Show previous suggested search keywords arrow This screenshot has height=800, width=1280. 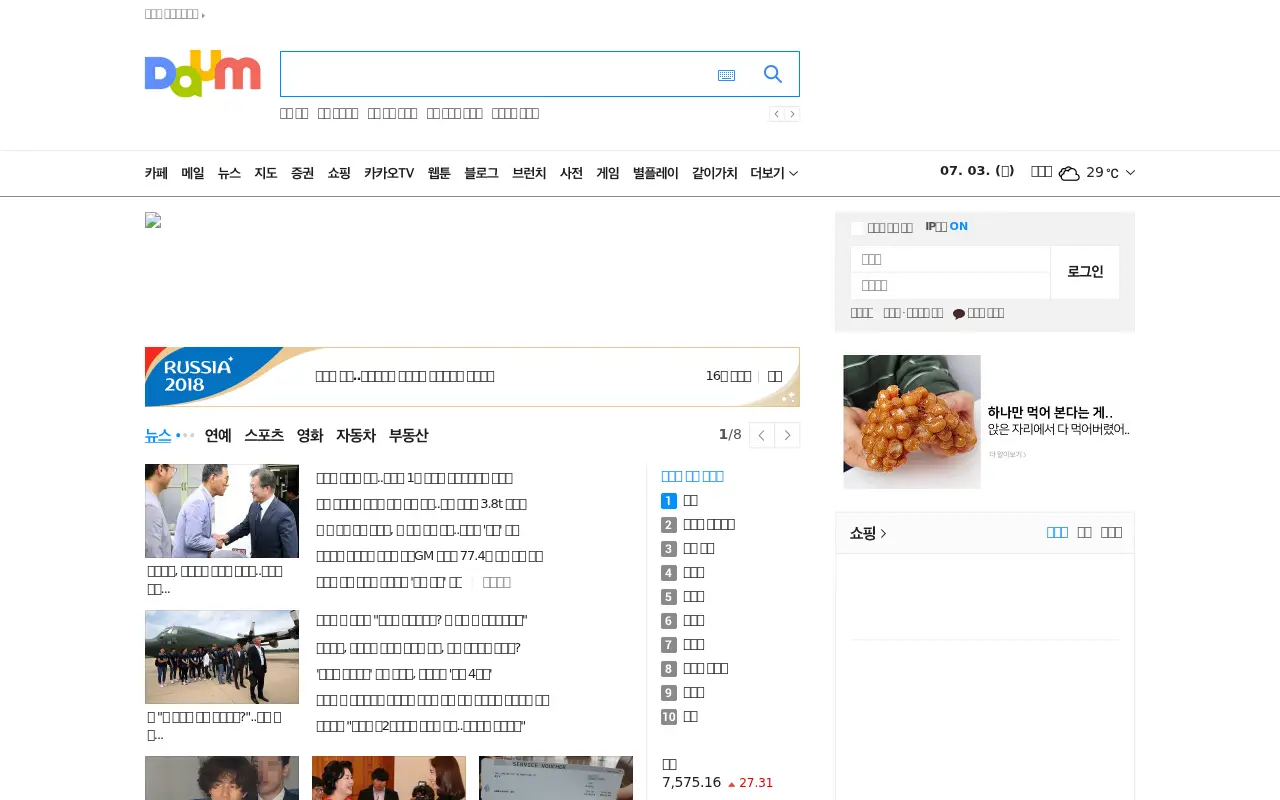[x=777, y=114]
